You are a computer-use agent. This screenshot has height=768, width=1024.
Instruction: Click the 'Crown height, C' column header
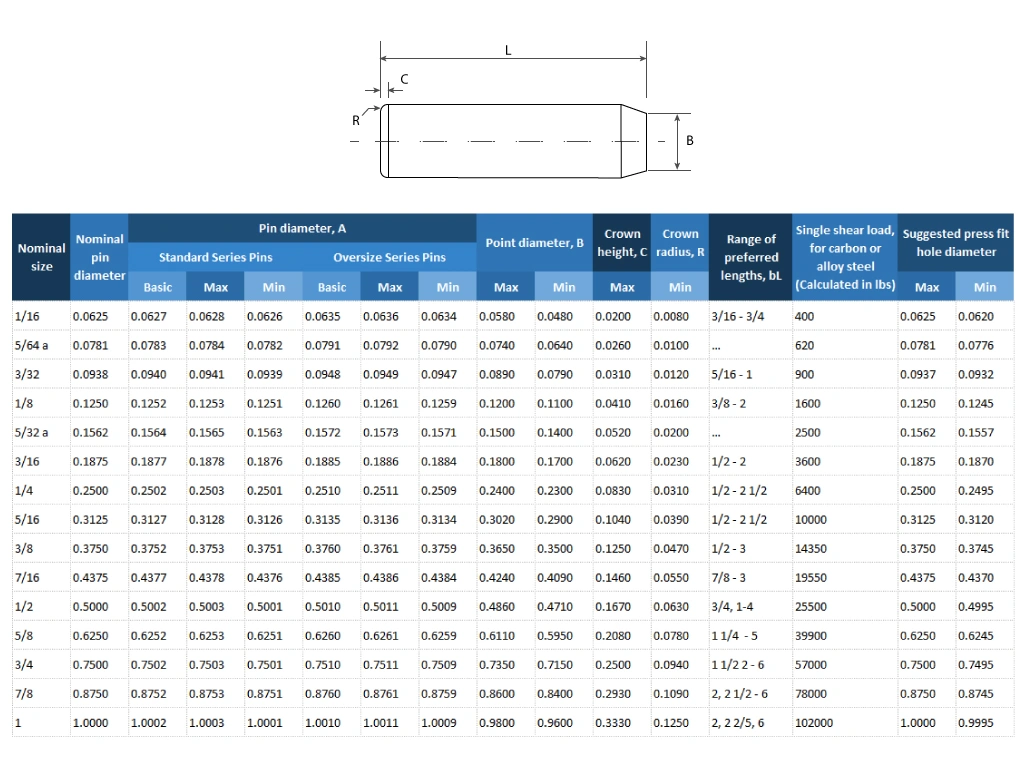(622, 243)
